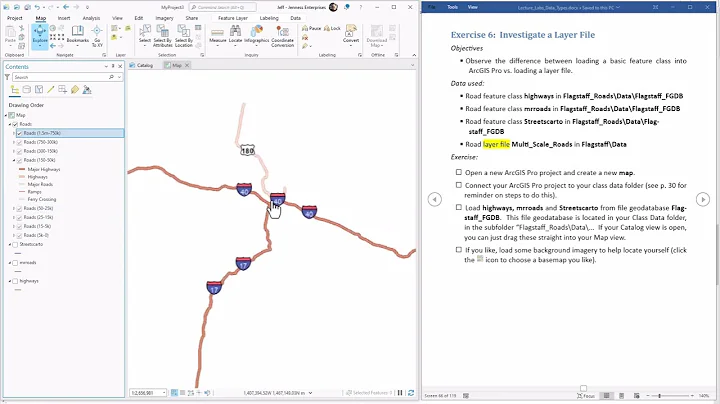This screenshot has height=404, width=720.
Task: Switch Contents to List By Data Source
Action: point(27,90)
